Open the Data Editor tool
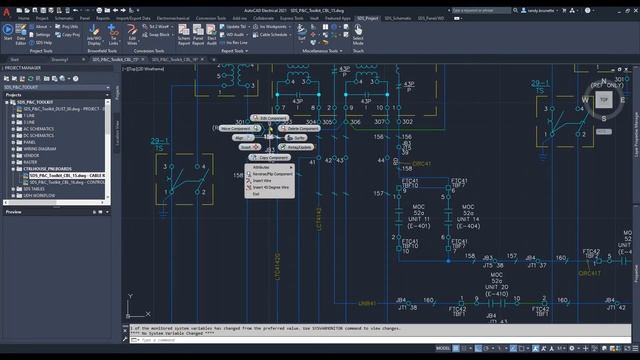Image resolution: width=640 pixels, height=360 pixels. (x=21, y=34)
